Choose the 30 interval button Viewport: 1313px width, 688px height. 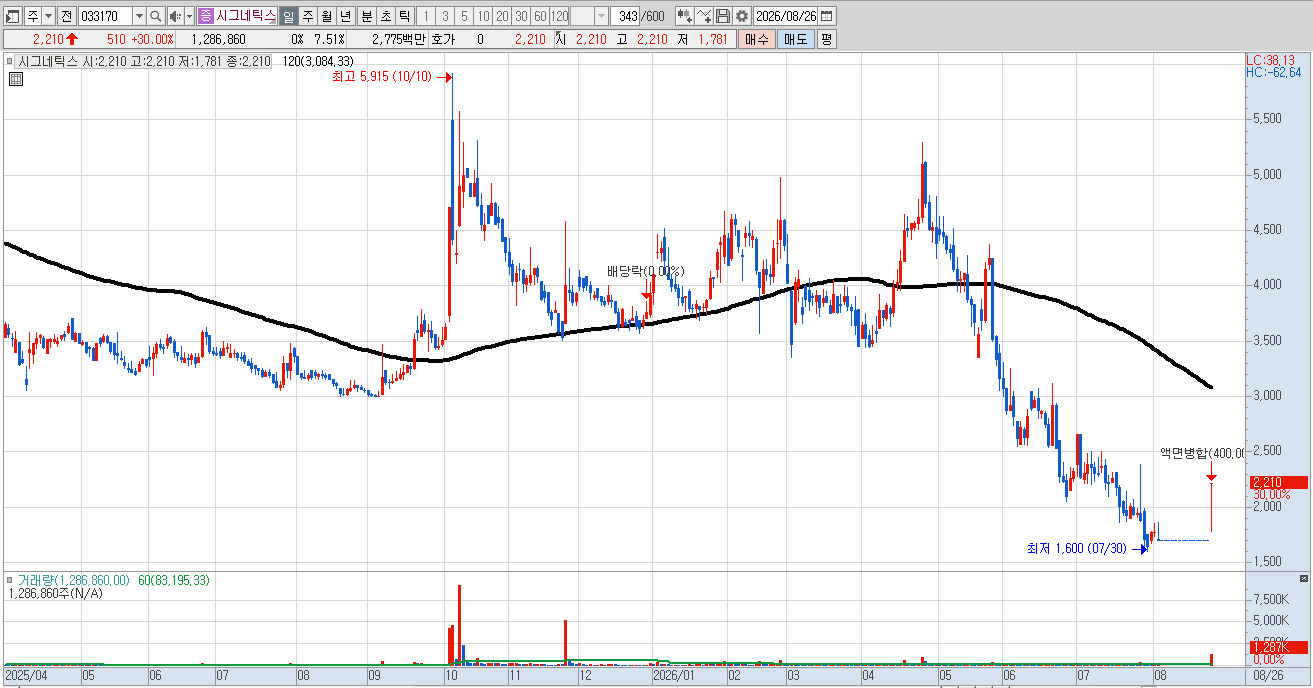521,16
